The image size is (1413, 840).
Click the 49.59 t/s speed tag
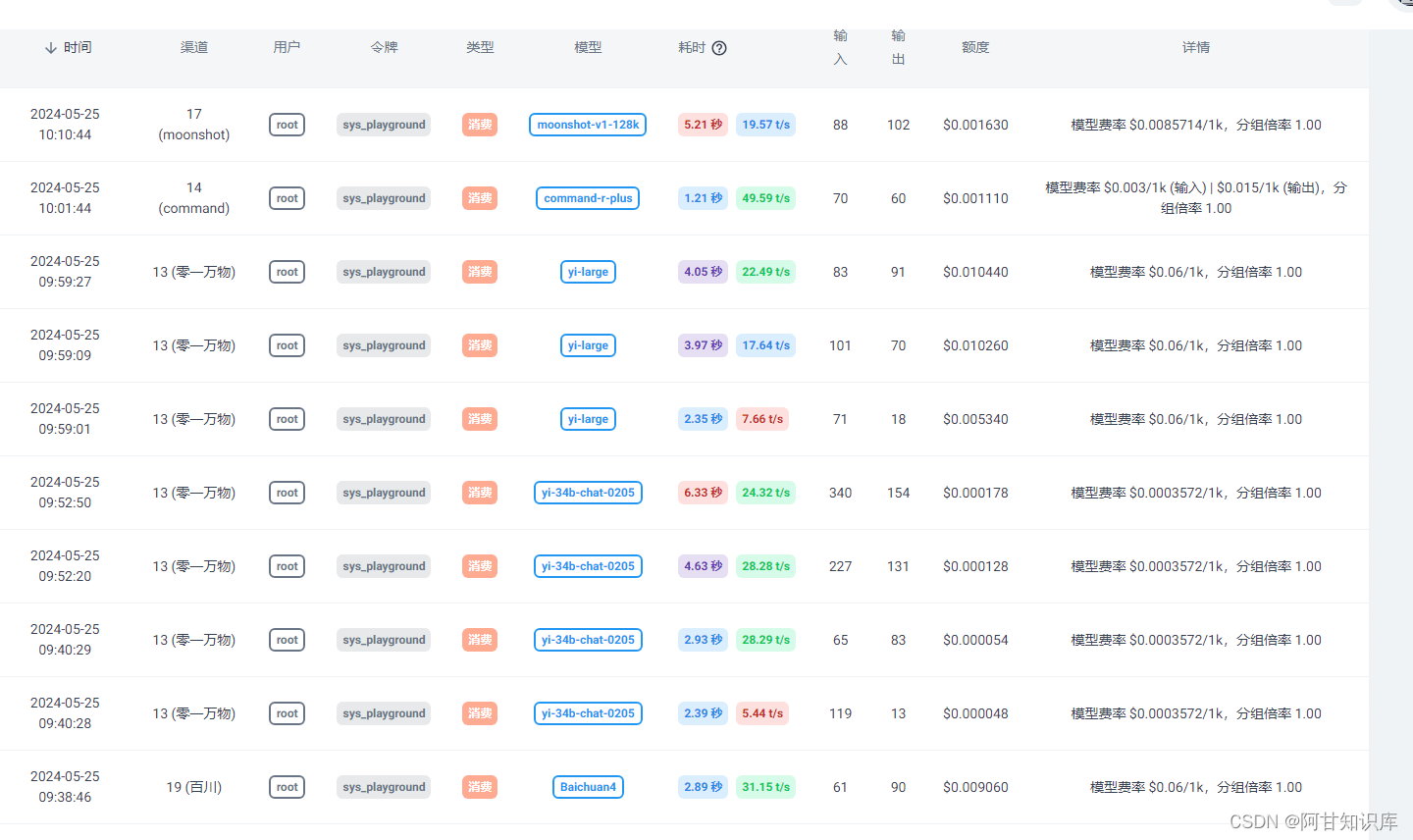point(765,198)
